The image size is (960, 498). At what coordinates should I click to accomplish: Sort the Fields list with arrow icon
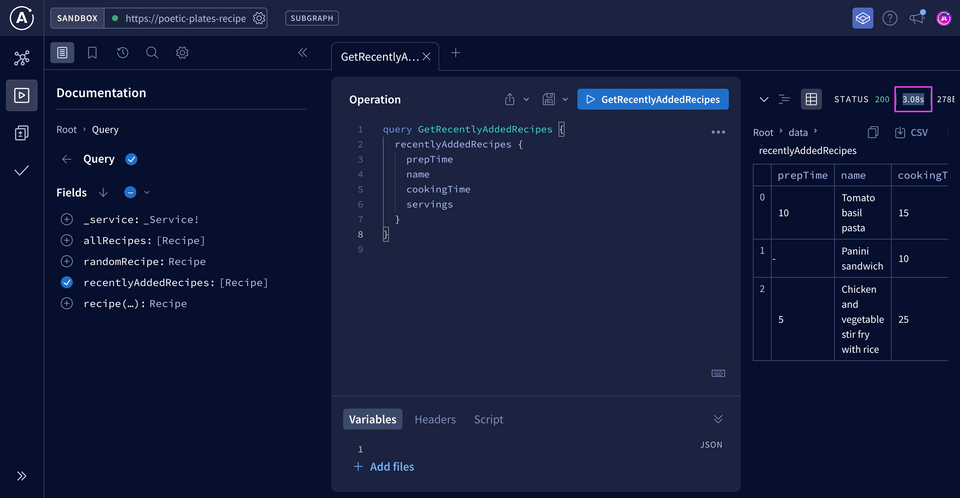click(103, 192)
